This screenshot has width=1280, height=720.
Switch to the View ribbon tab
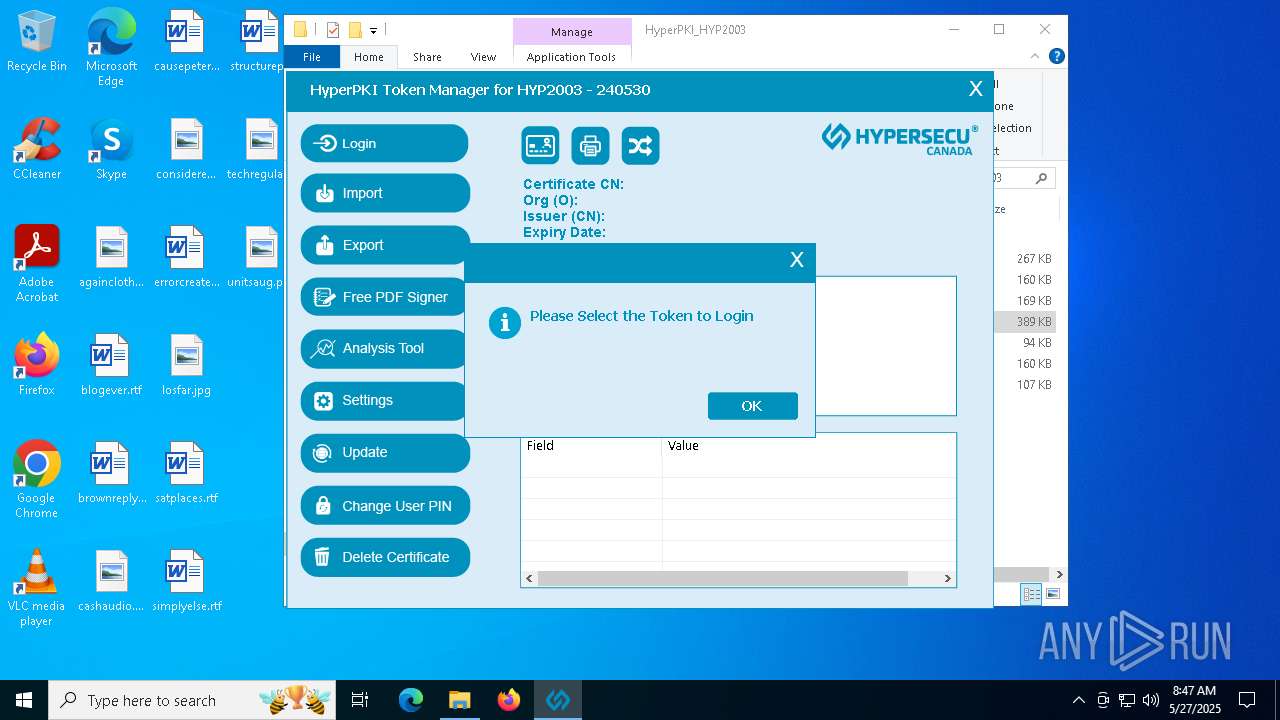(x=483, y=57)
